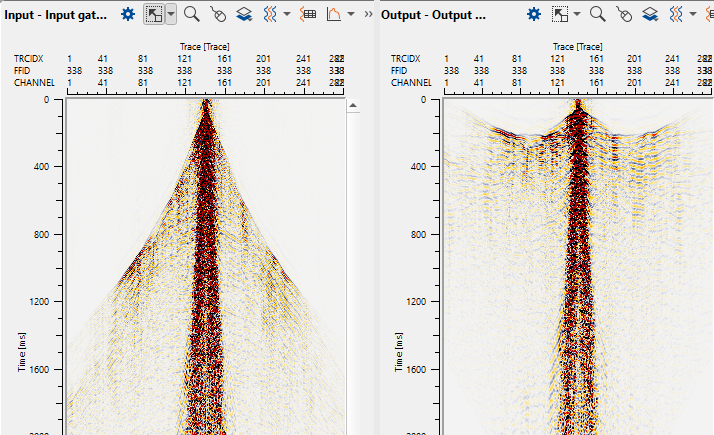The width and height of the screenshot is (714, 435).
Task: Expand wiggle display dropdown in Input panel
Action: click(x=287, y=14)
